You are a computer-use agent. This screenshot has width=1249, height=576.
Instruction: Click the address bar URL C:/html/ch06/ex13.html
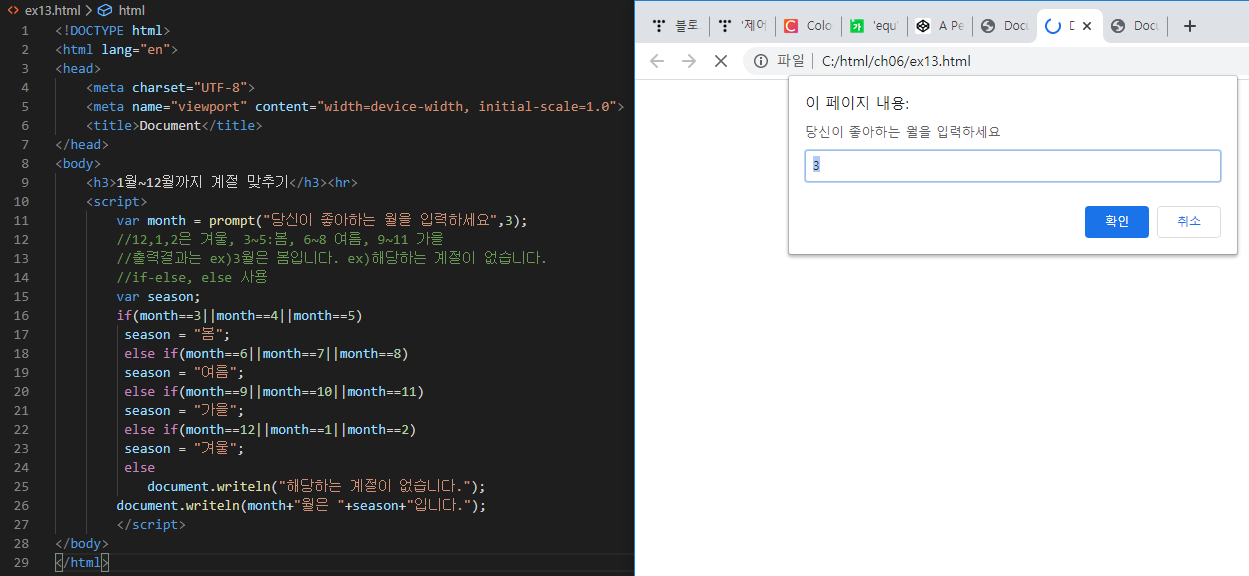coord(896,61)
